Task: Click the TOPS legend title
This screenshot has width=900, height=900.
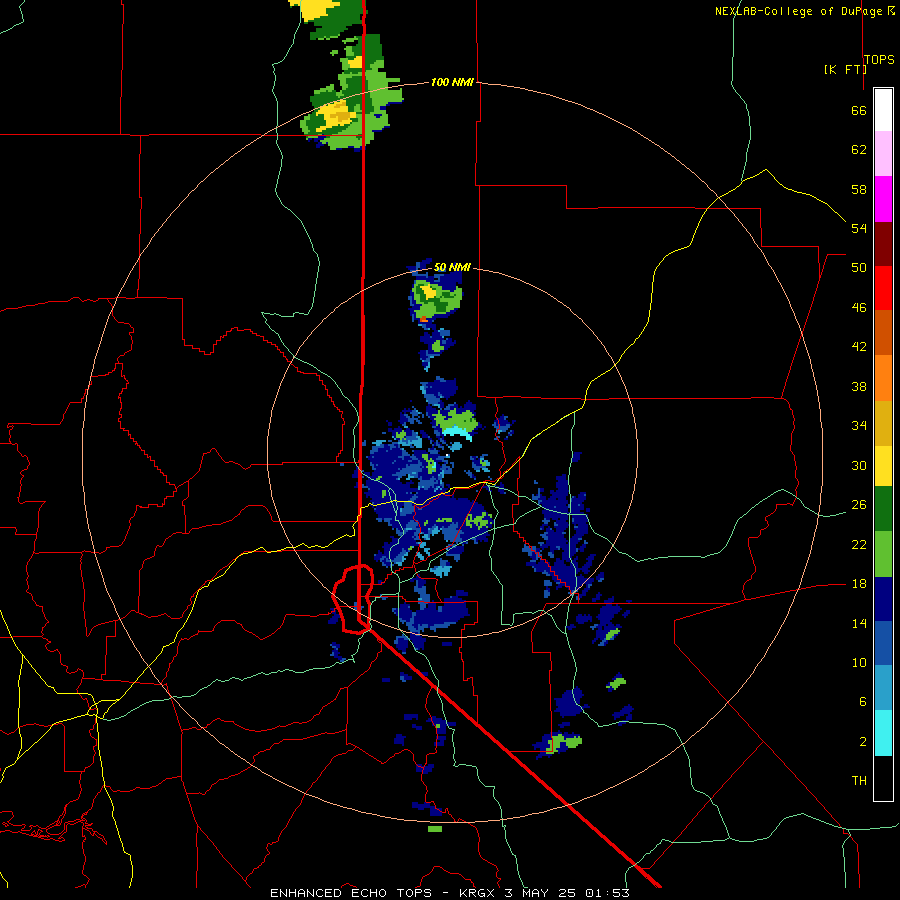Action: [x=879, y=59]
